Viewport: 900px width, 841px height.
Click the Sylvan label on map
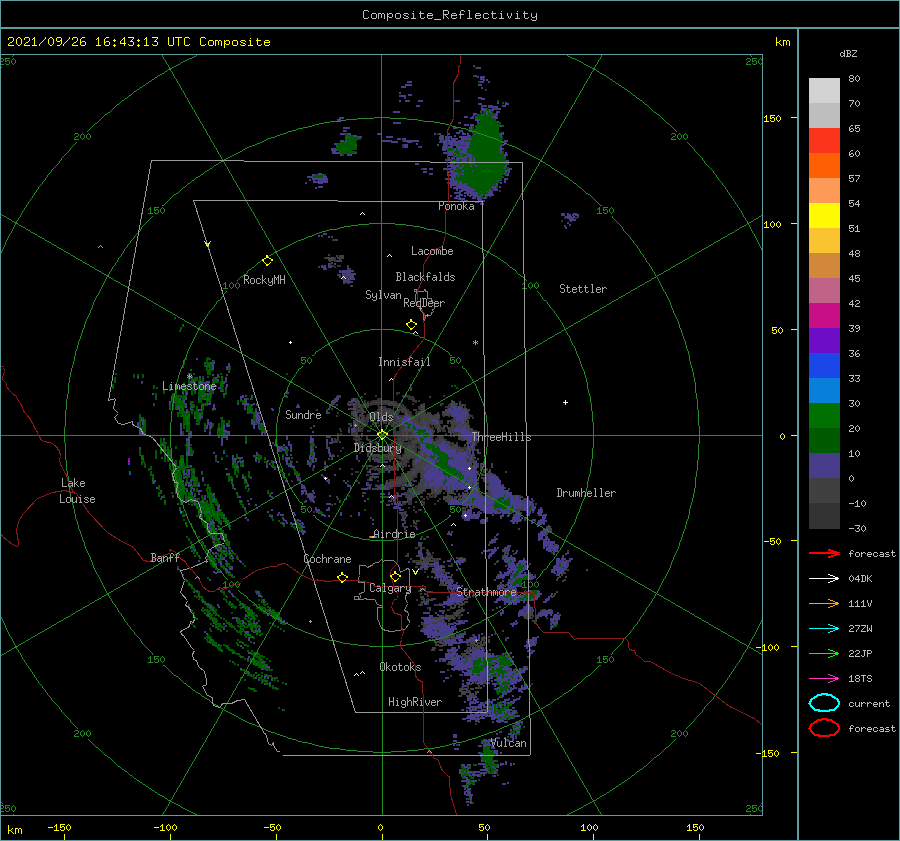click(x=383, y=295)
